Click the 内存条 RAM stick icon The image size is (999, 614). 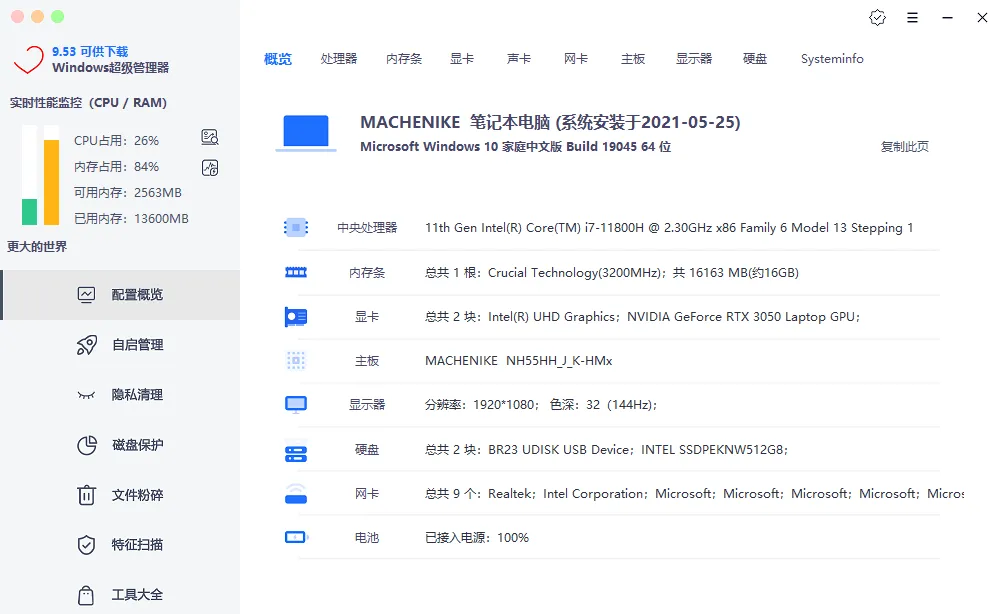click(296, 273)
